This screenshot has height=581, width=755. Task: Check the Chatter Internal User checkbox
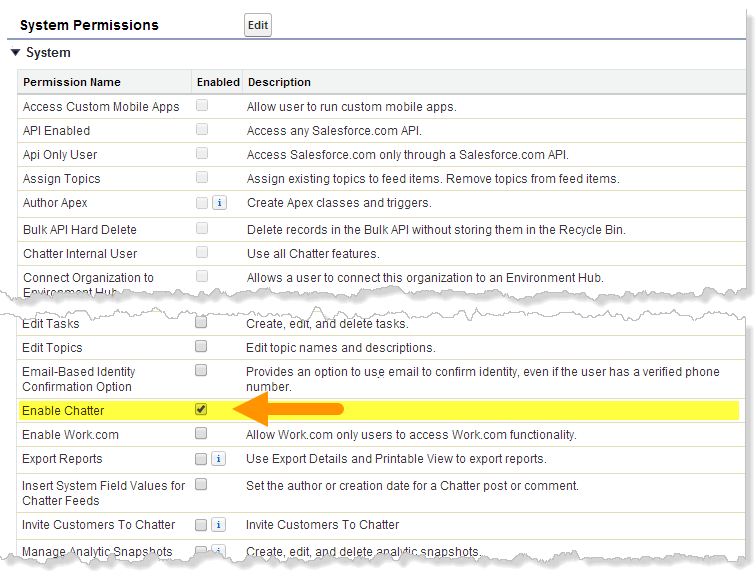pyautogui.click(x=202, y=253)
